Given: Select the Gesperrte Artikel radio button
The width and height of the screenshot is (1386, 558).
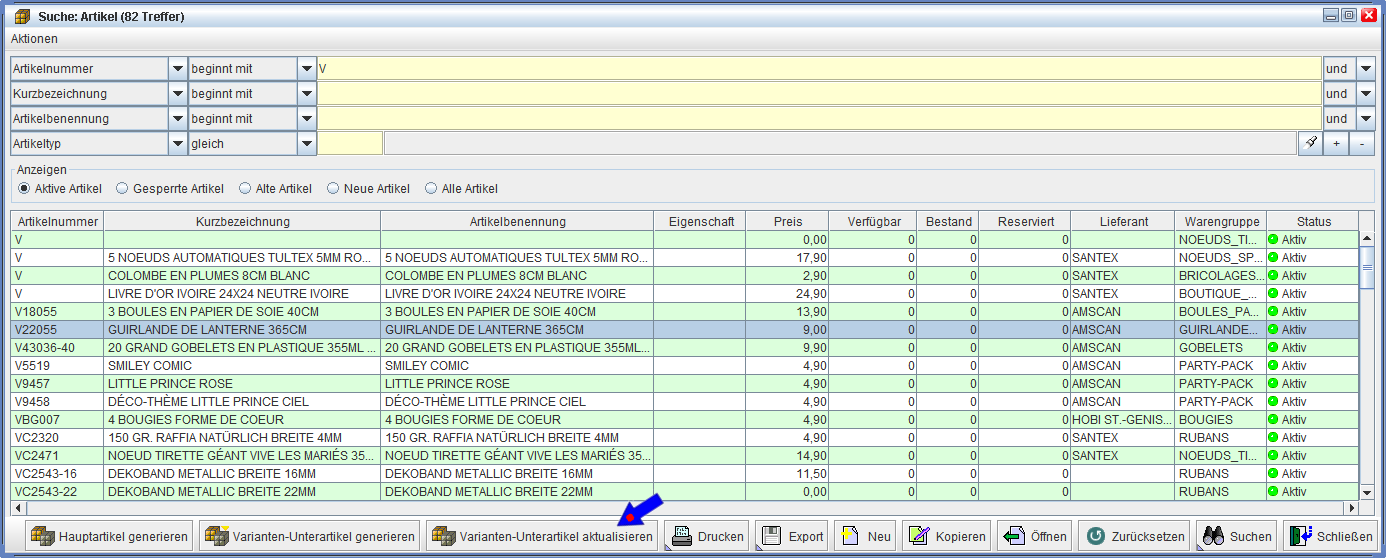Looking at the screenshot, I should coord(123,188).
